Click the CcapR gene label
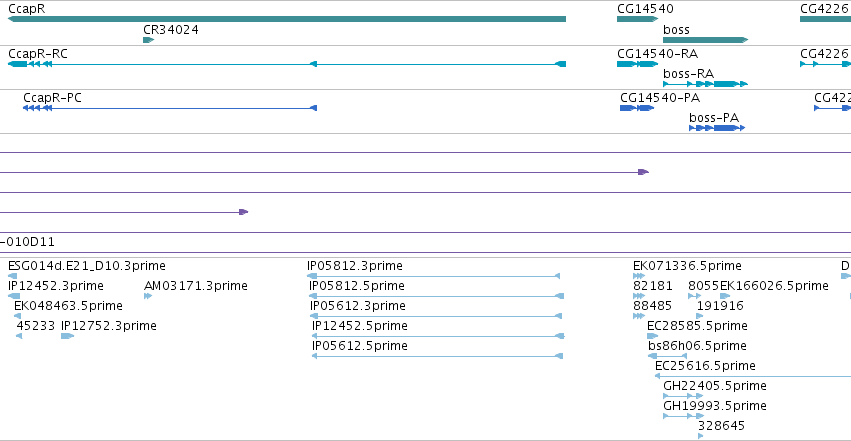This screenshot has height=441, width=851. 27,9
